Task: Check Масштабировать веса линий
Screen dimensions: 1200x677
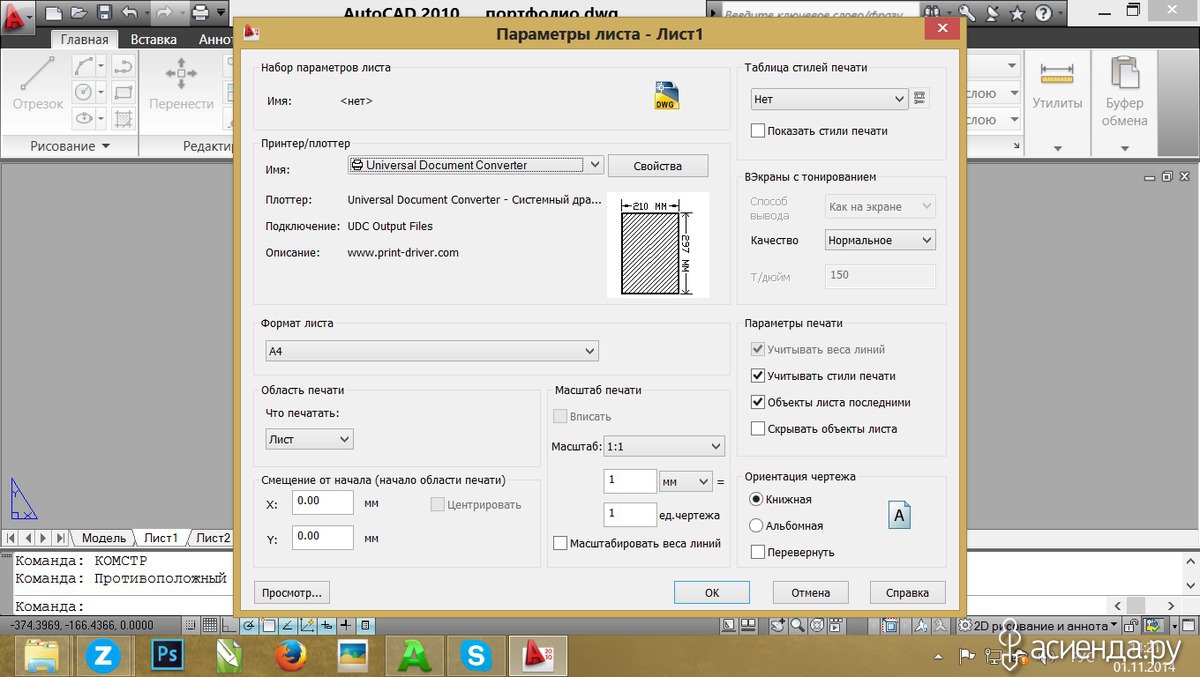Action: click(x=560, y=543)
